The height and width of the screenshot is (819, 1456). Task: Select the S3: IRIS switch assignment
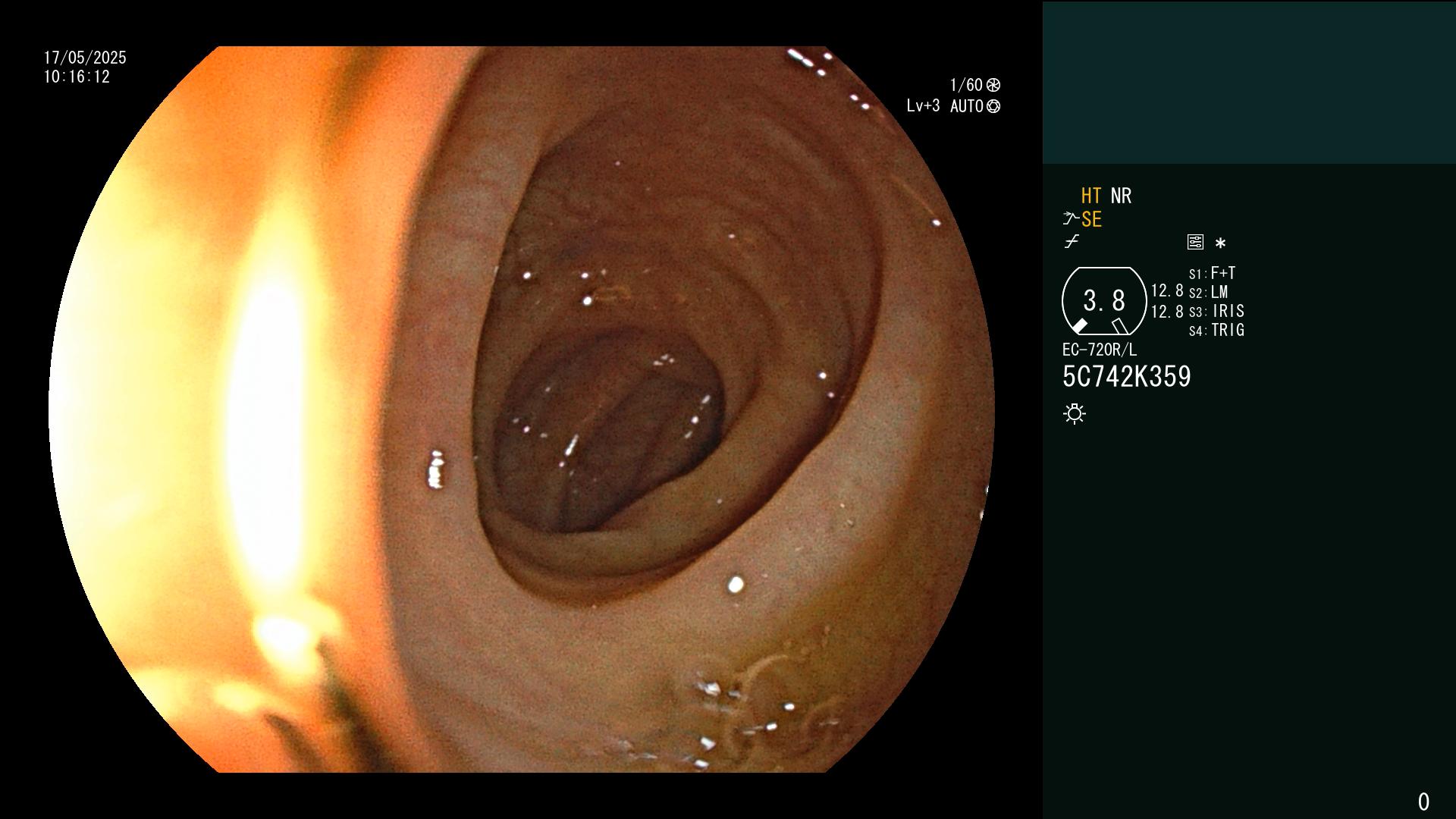pyautogui.click(x=1217, y=311)
